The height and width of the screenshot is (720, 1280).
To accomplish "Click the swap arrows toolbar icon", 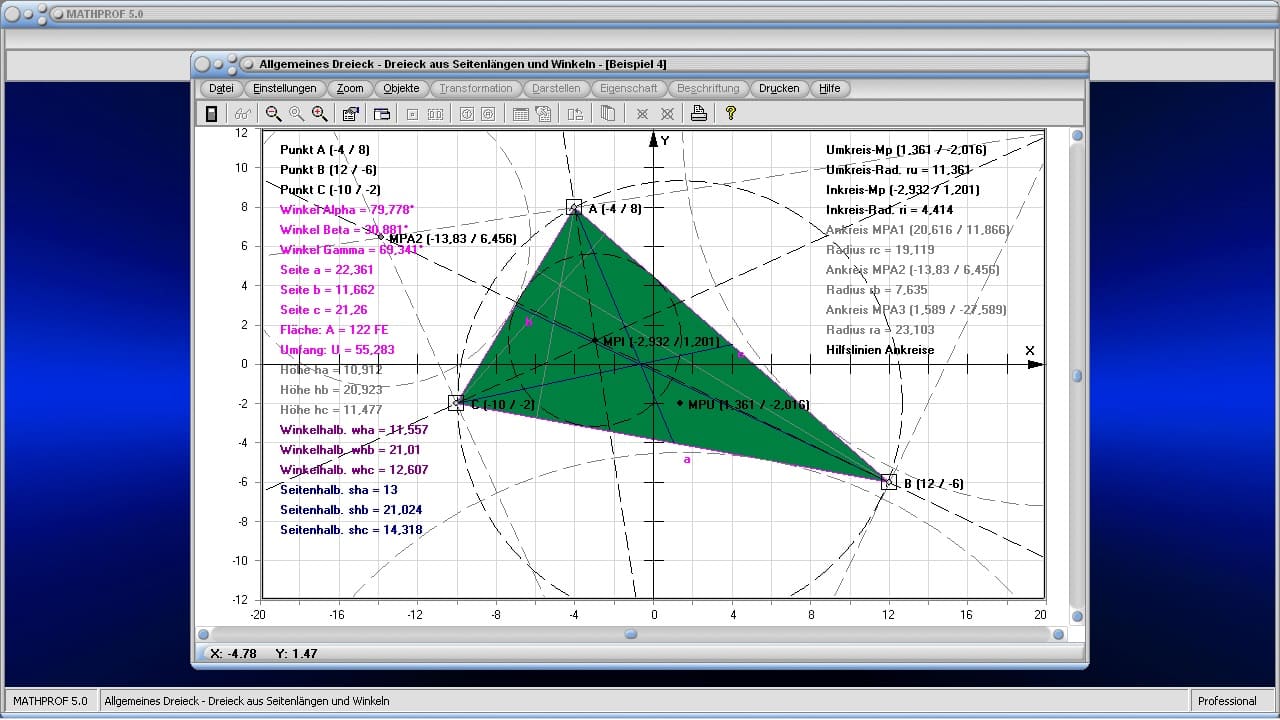I will [575, 114].
